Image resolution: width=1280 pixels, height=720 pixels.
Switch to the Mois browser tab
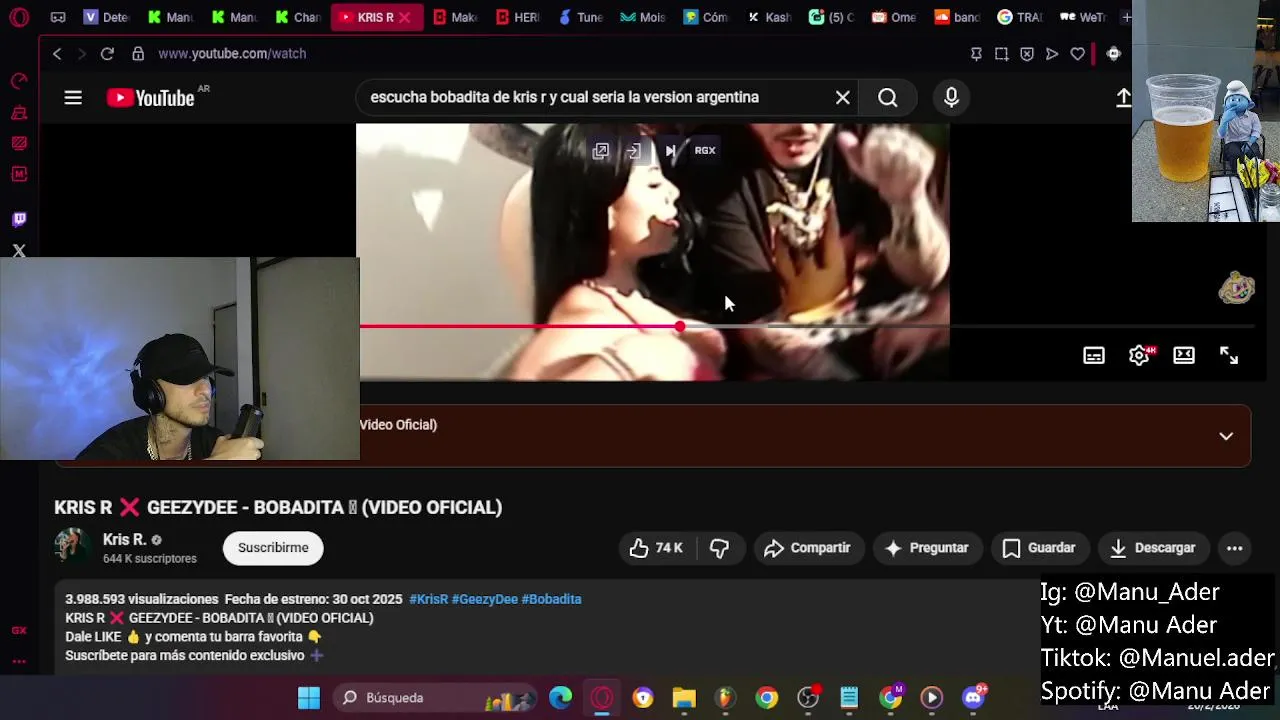coord(642,17)
